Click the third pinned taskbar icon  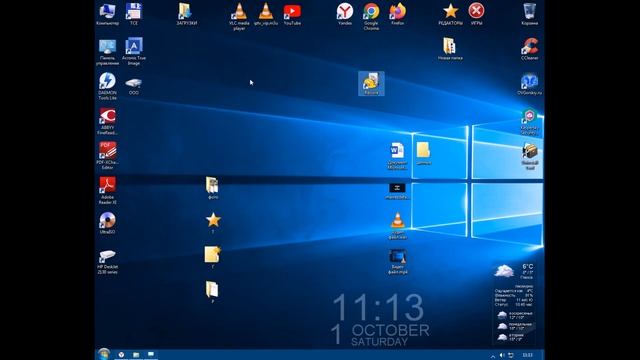(151, 355)
